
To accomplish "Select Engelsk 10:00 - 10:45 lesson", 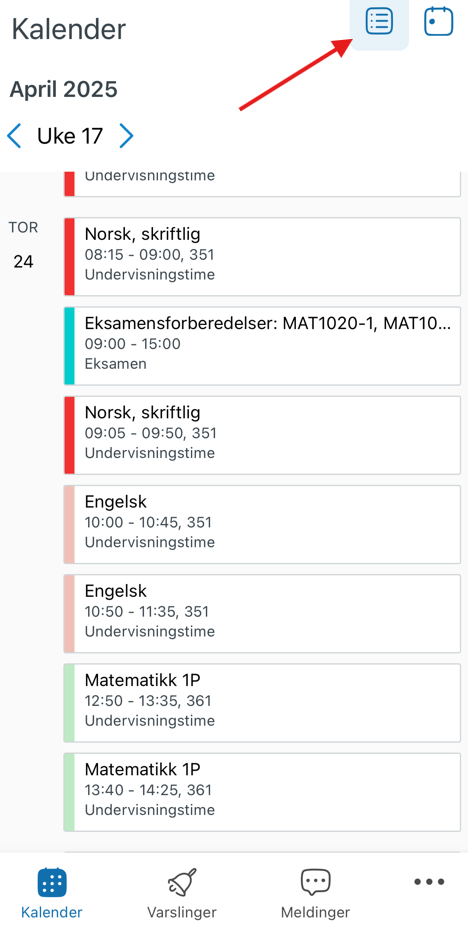I will (262, 525).
